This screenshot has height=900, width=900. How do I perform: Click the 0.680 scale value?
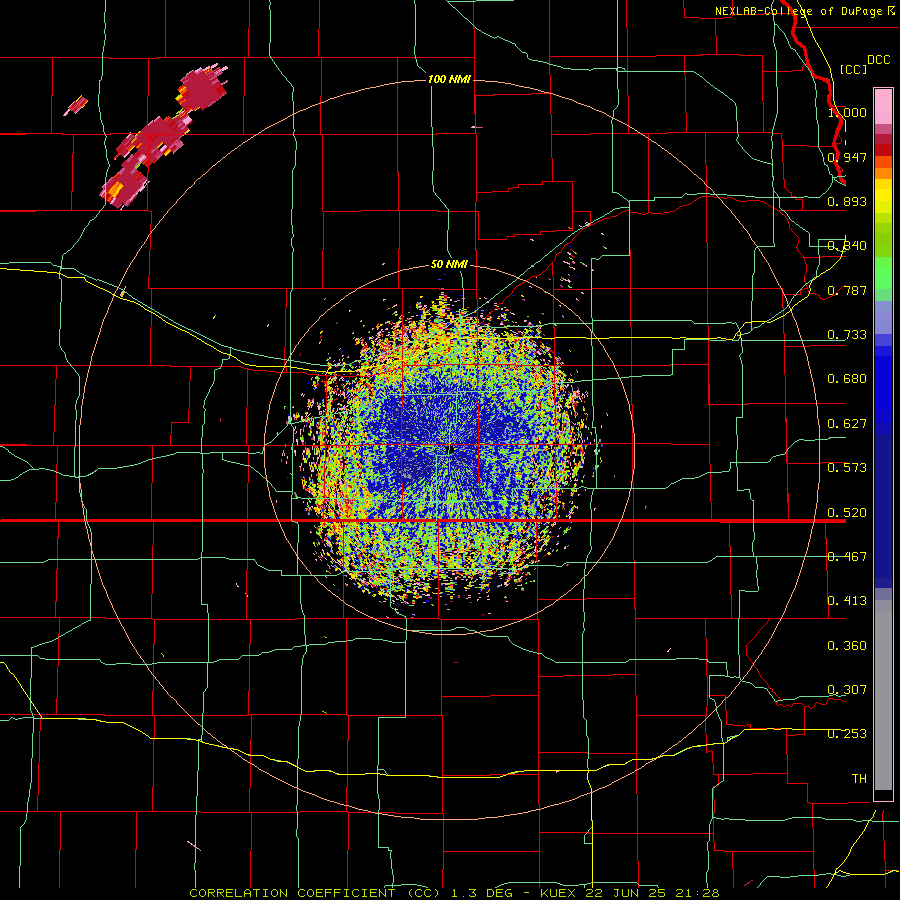click(847, 378)
